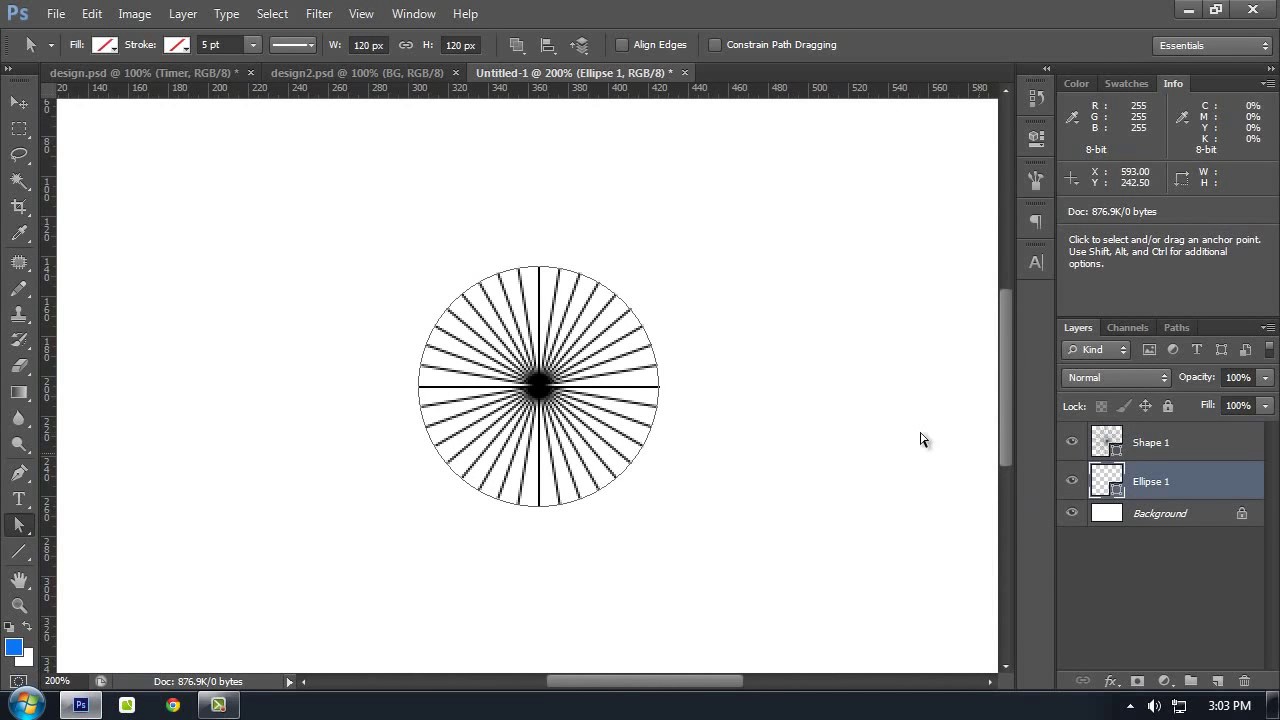Select the Eraser tool
This screenshot has height=720, width=1280.
tap(19, 366)
